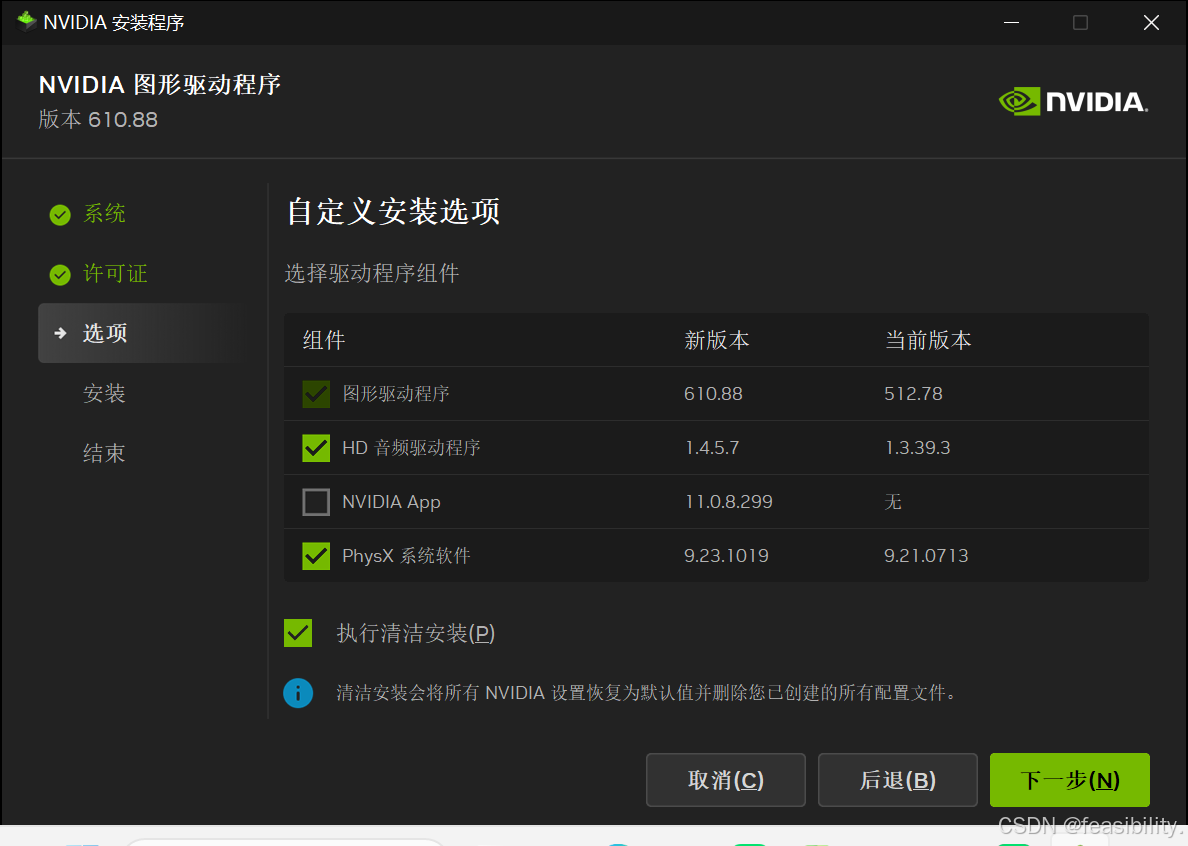1188x846 pixels.
Task: Click the green checkmark icon beside 许可证
Action: coord(60,275)
